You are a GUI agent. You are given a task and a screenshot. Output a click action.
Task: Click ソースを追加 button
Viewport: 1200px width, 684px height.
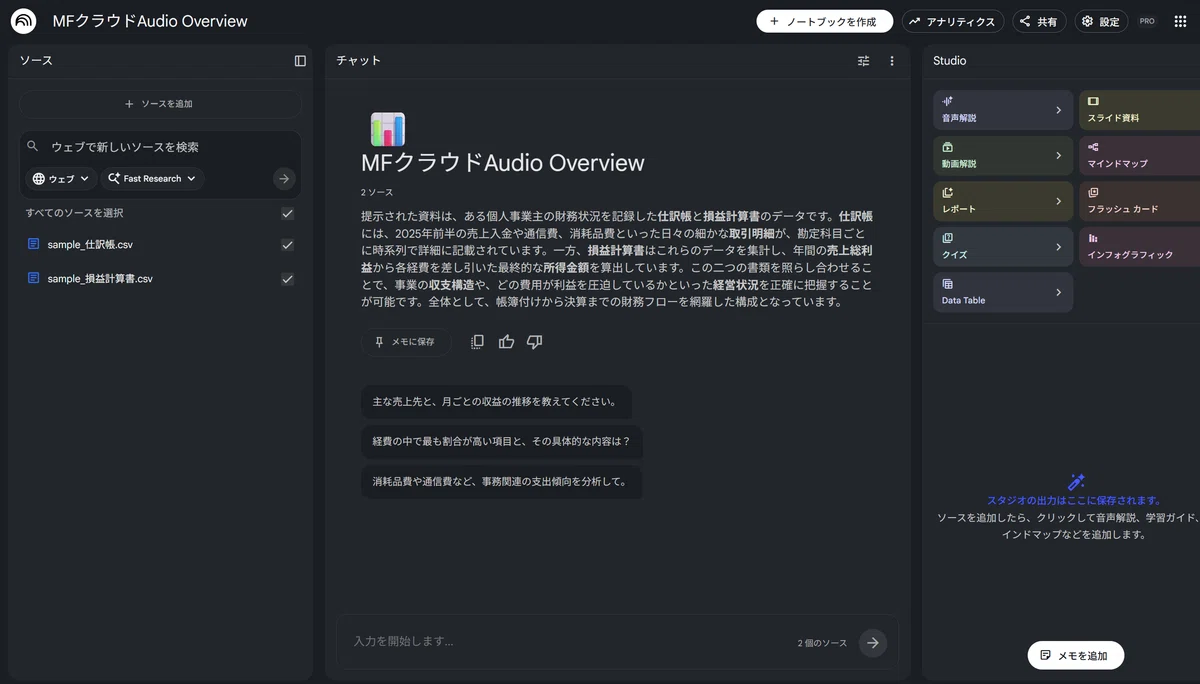coord(160,104)
